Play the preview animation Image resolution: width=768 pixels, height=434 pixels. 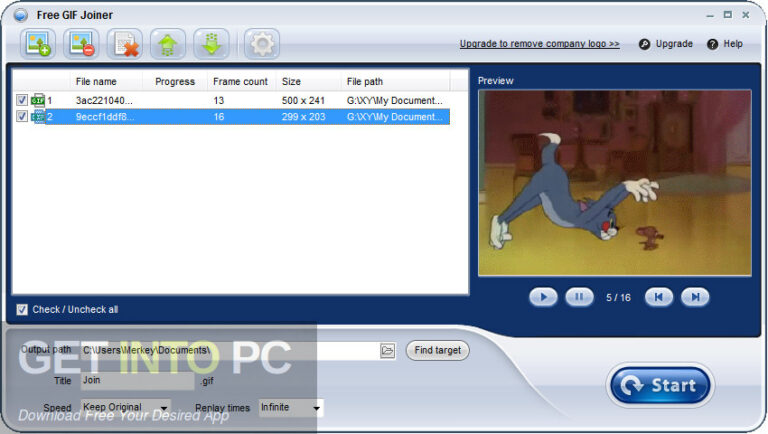click(543, 297)
